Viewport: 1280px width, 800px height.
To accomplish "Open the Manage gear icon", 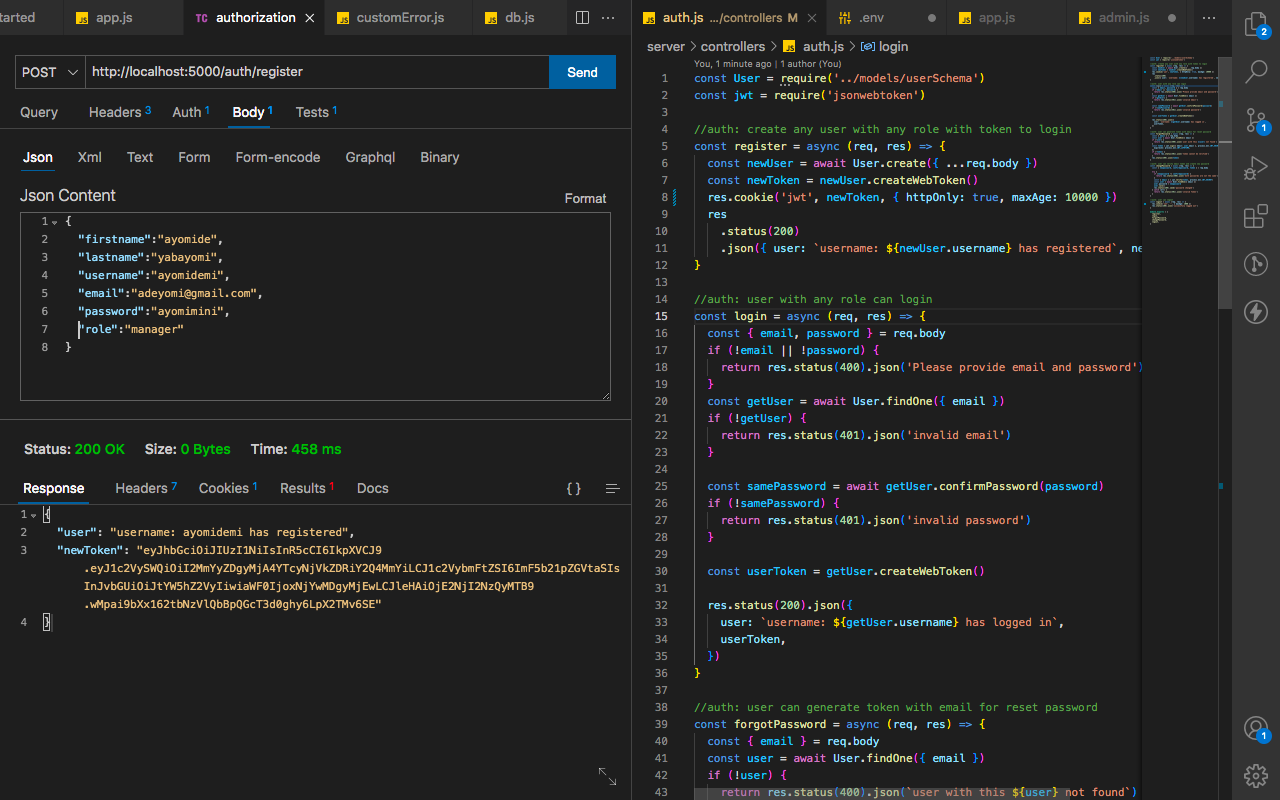I will click(1256, 775).
